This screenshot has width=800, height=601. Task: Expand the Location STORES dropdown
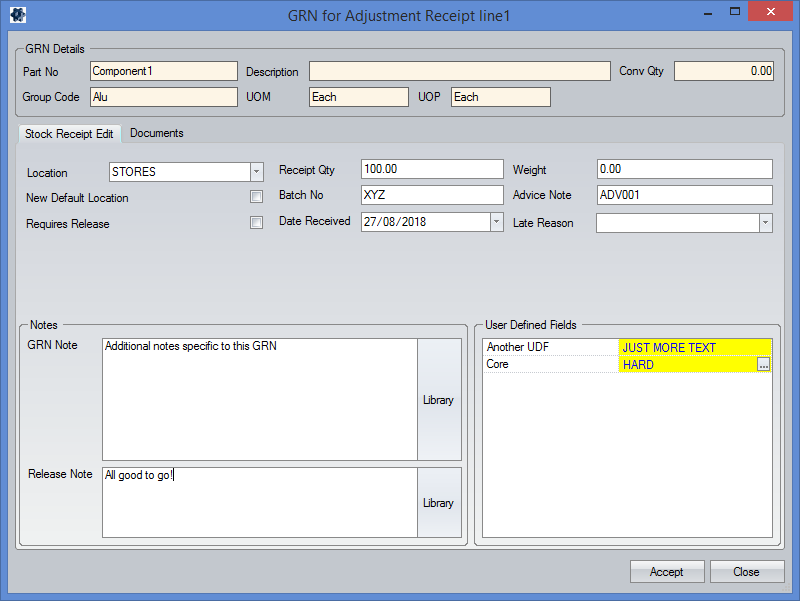(x=256, y=172)
